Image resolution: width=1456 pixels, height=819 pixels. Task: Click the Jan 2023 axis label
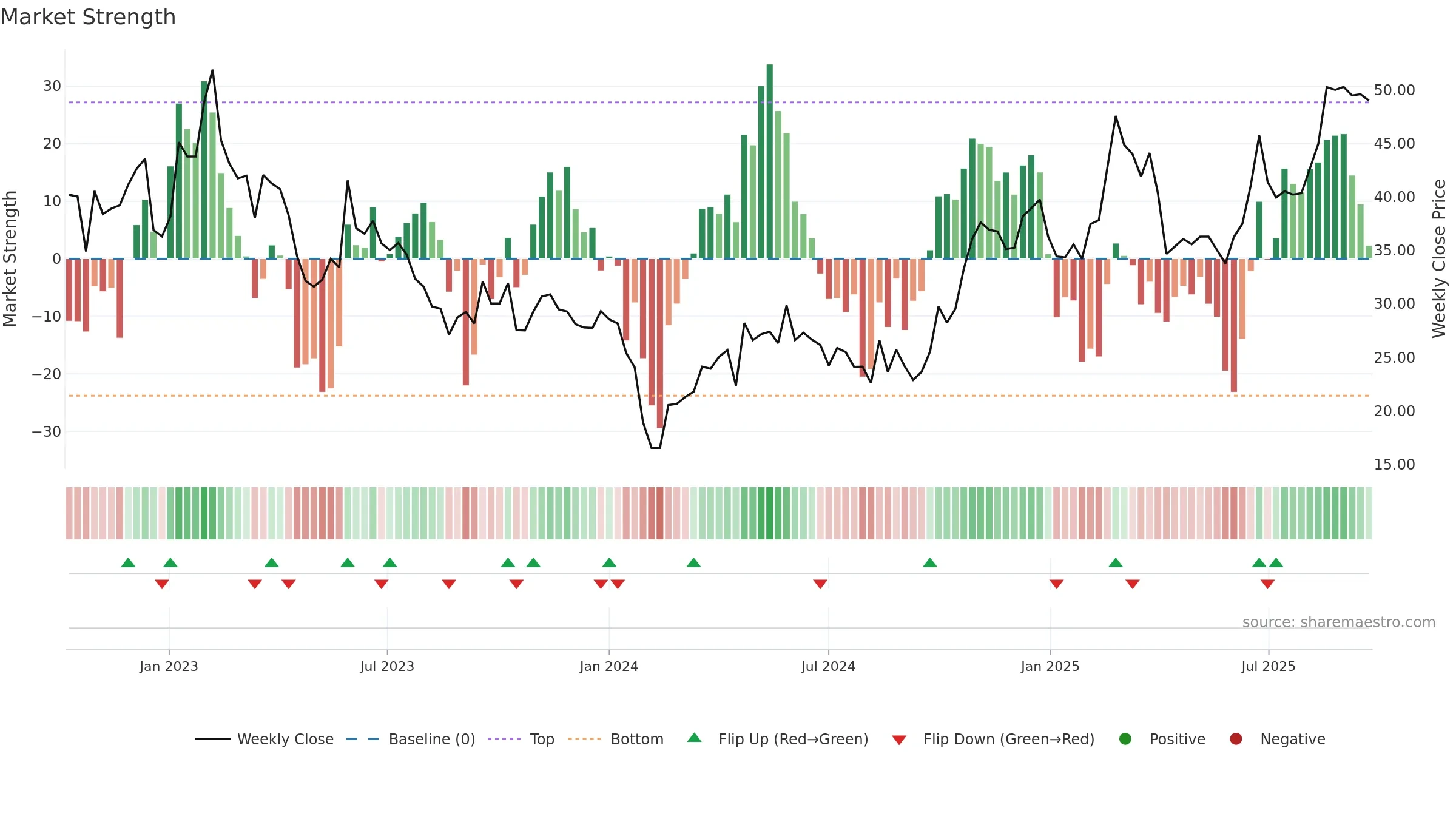pyautogui.click(x=169, y=666)
